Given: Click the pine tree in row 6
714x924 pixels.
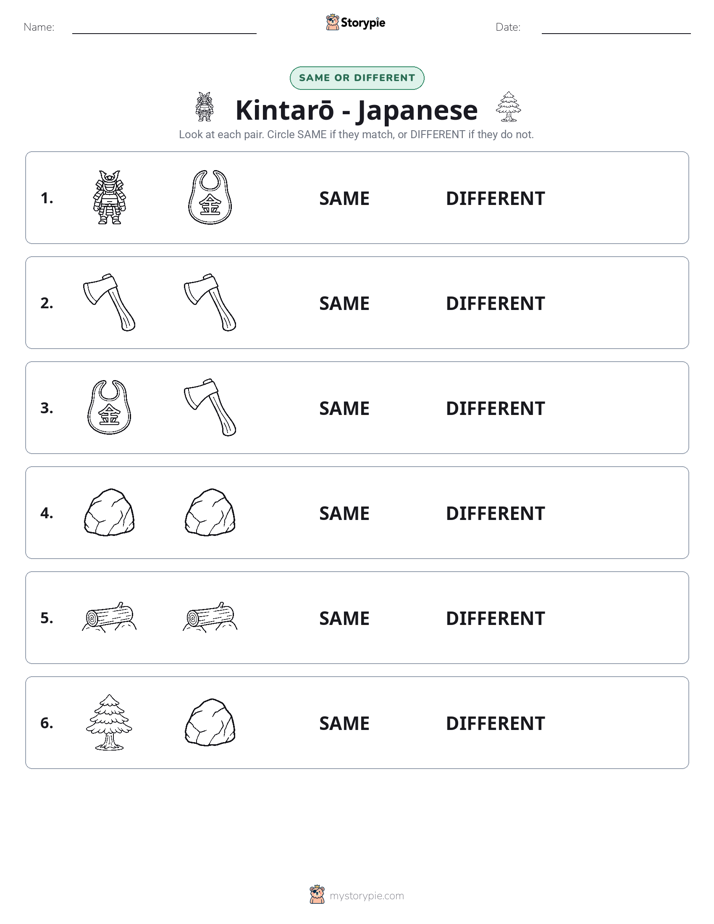Looking at the screenshot, I should point(109,722).
